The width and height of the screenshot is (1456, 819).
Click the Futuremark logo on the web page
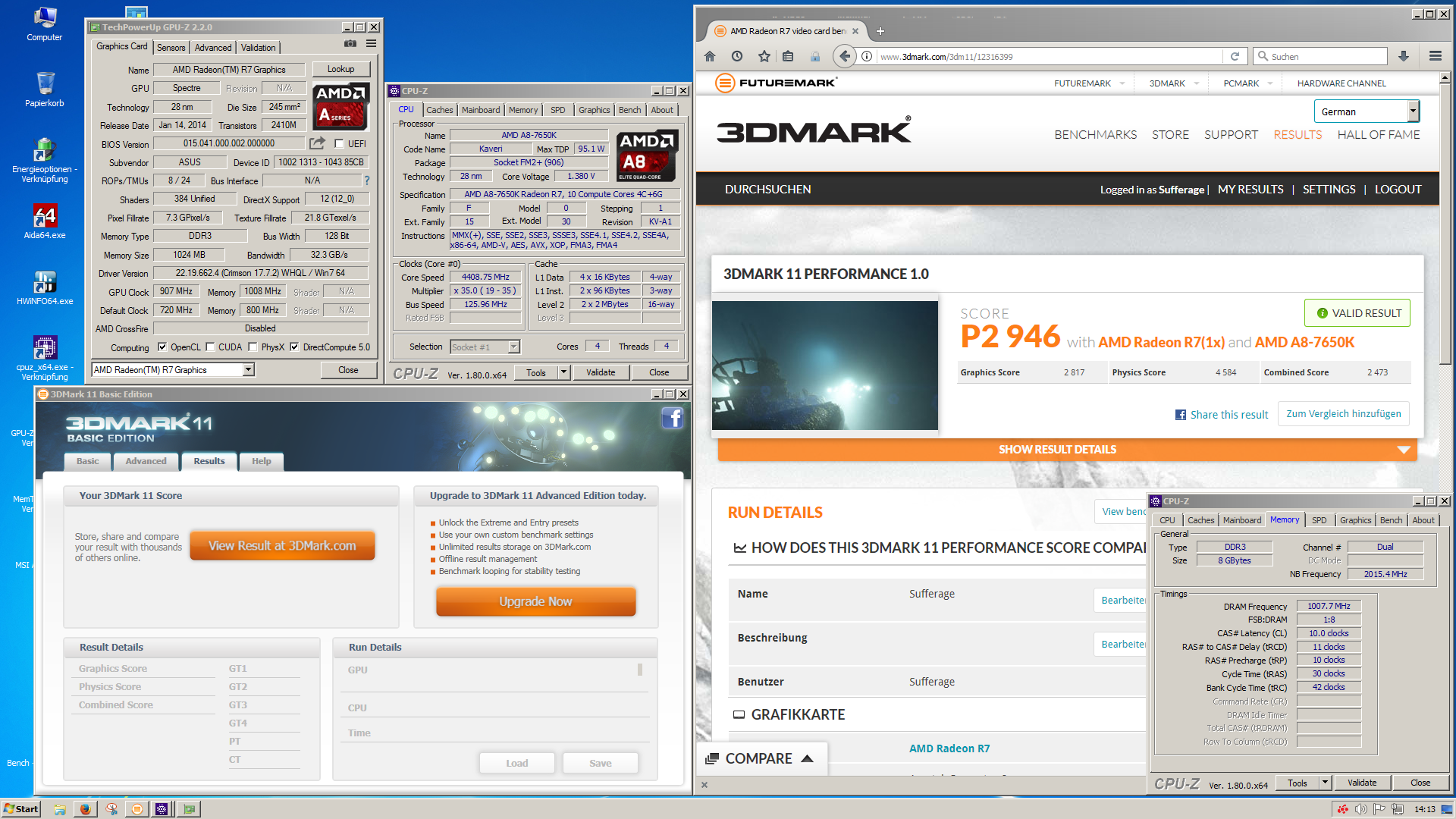click(777, 83)
